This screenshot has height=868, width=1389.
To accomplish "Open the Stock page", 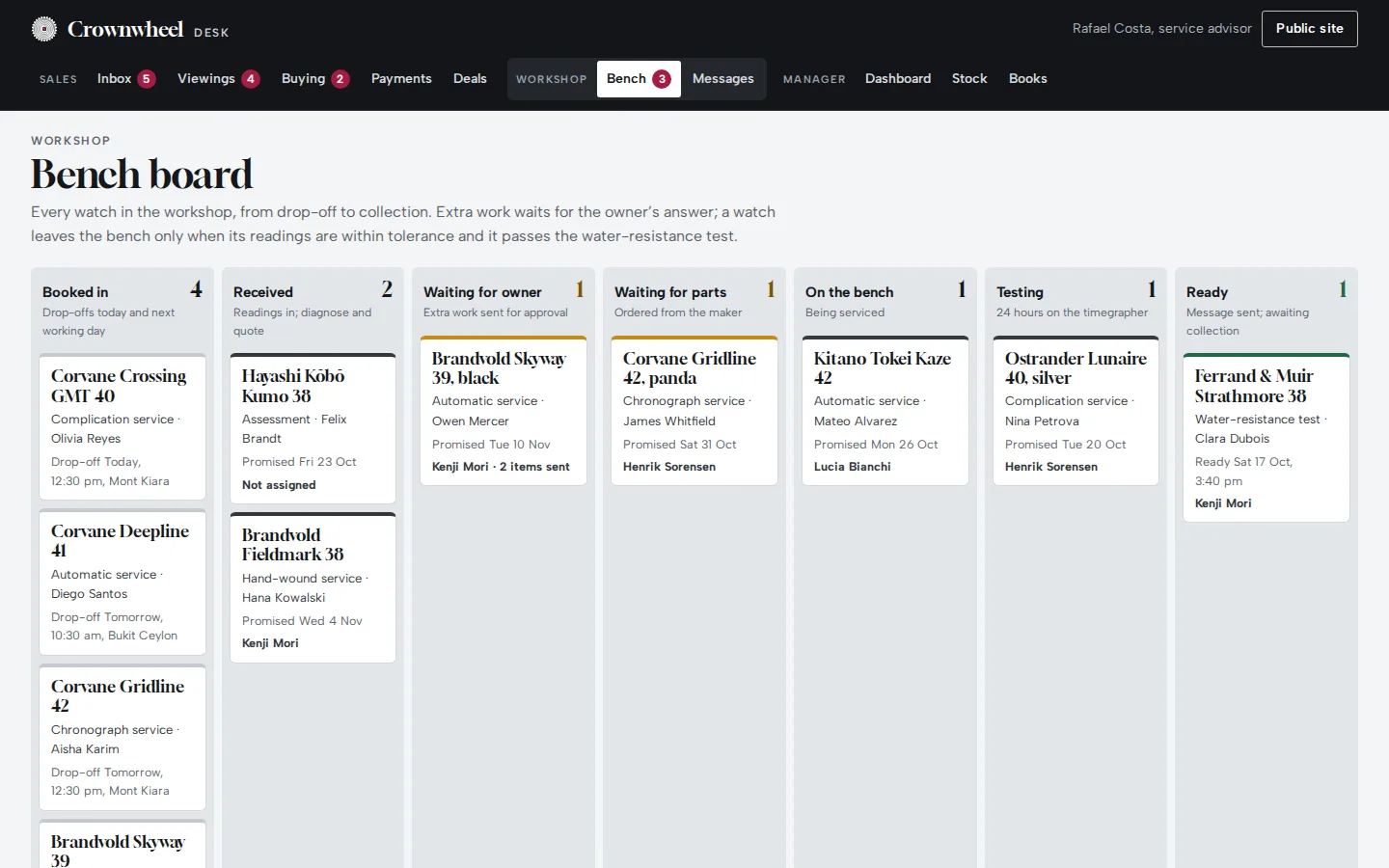I will (x=969, y=79).
